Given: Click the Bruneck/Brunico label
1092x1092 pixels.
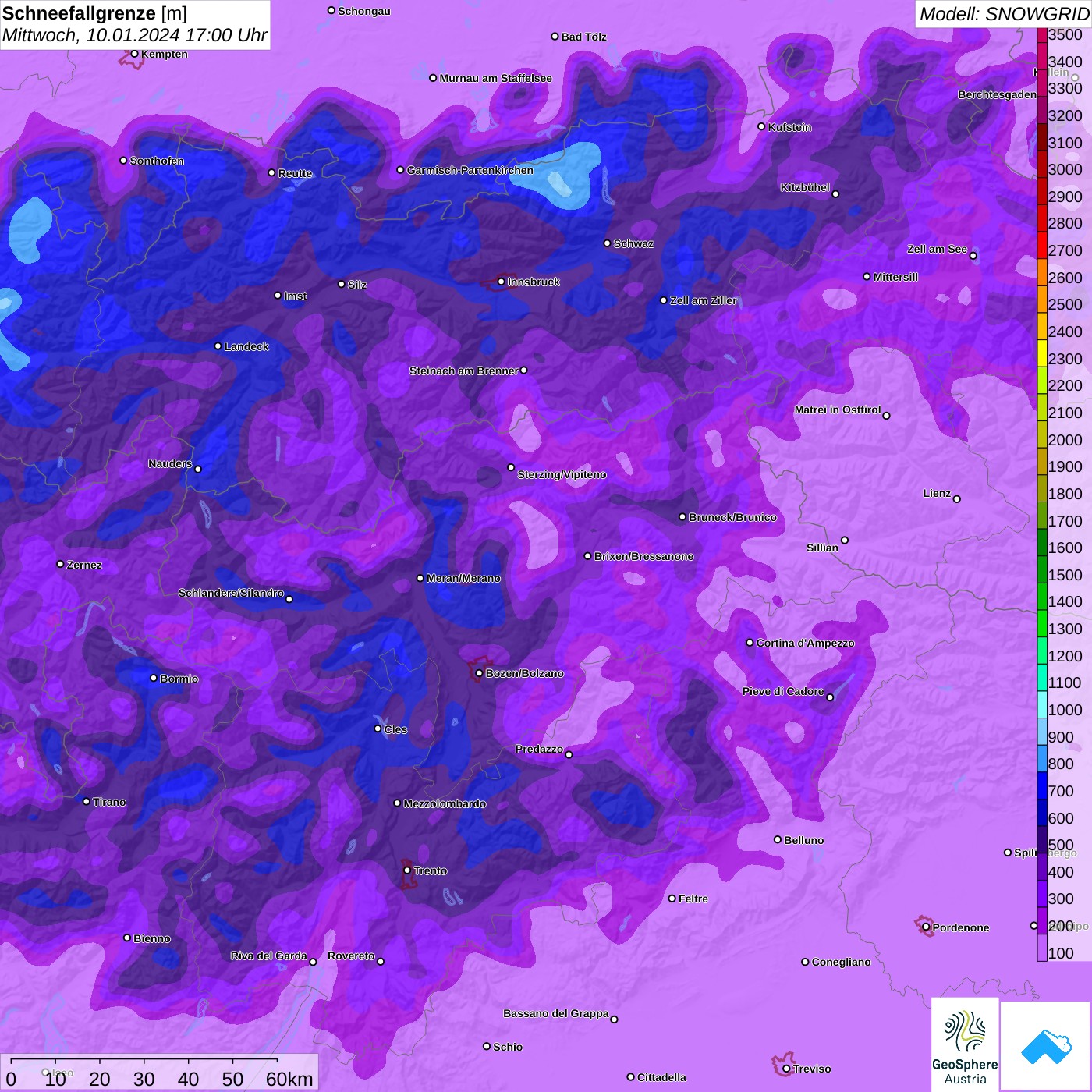Looking at the screenshot, I should coord(732,517).
